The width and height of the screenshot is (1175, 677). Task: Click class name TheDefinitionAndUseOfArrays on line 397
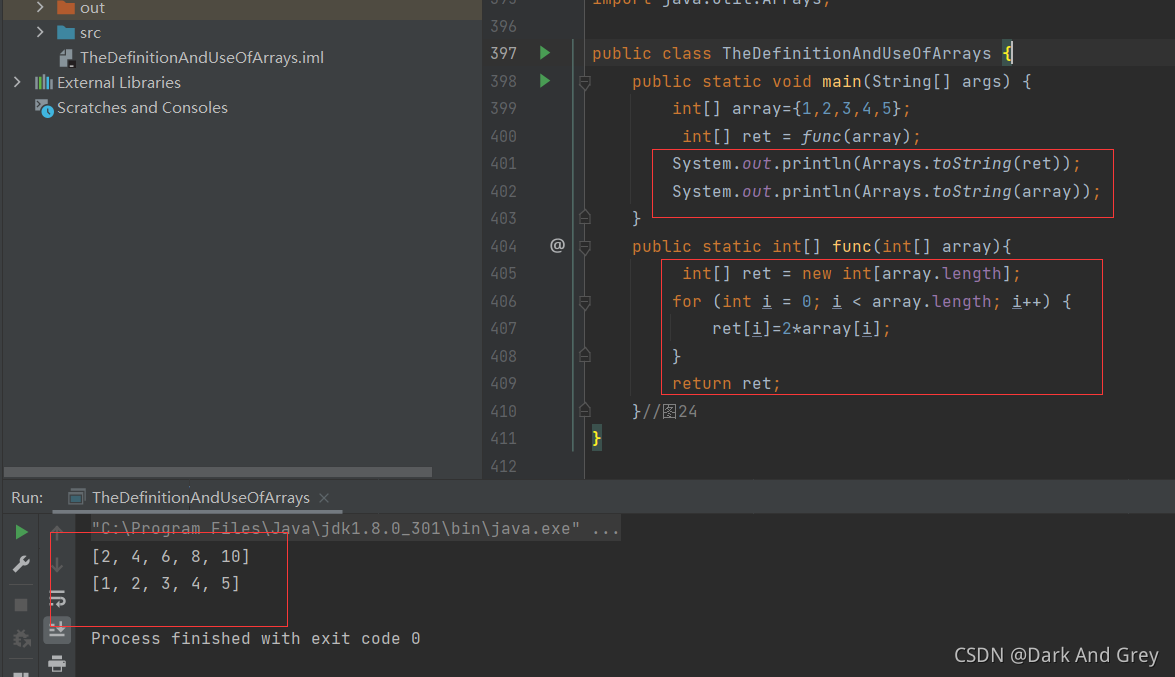pos(857,53)
